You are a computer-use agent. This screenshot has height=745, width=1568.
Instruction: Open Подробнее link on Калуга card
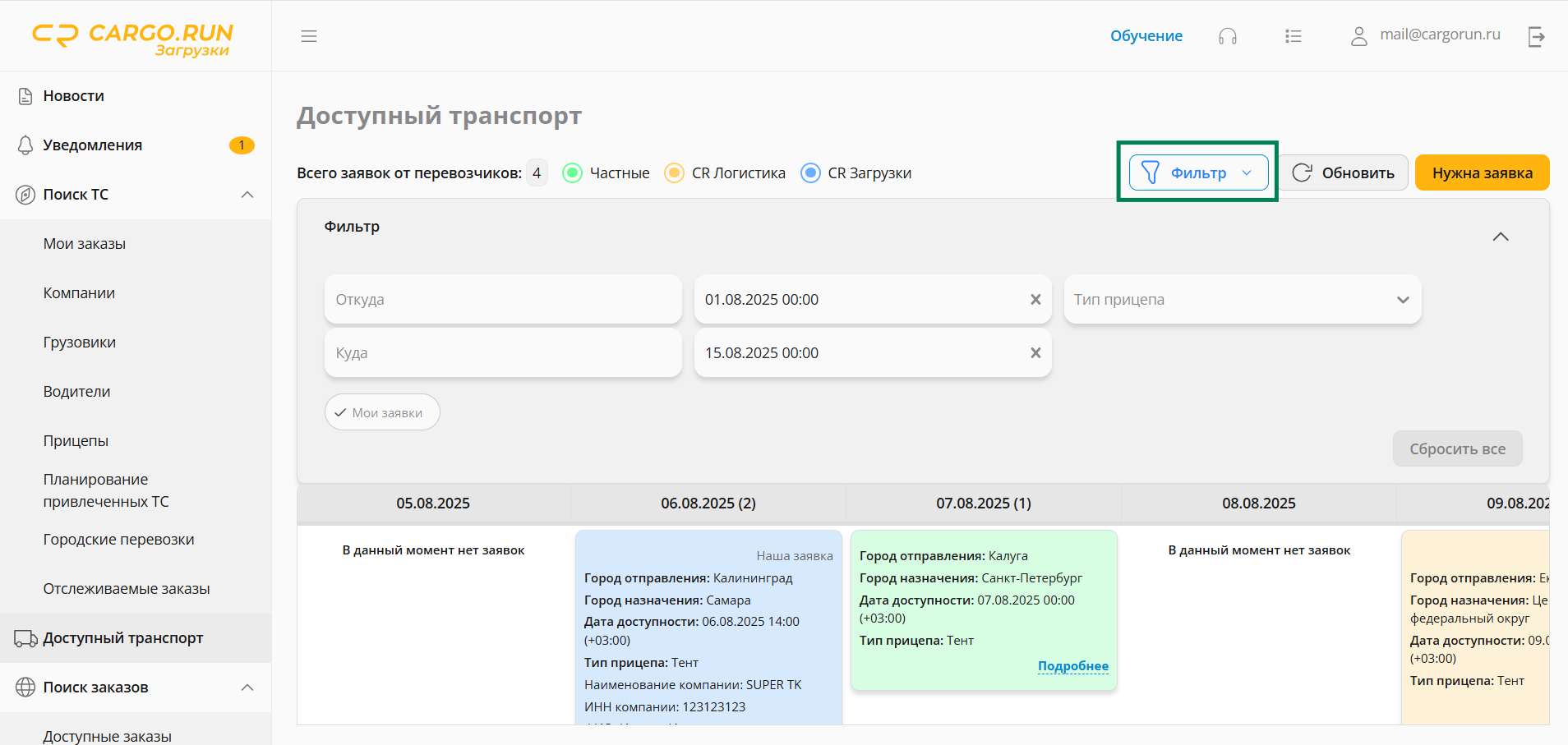click(1072, 666)
